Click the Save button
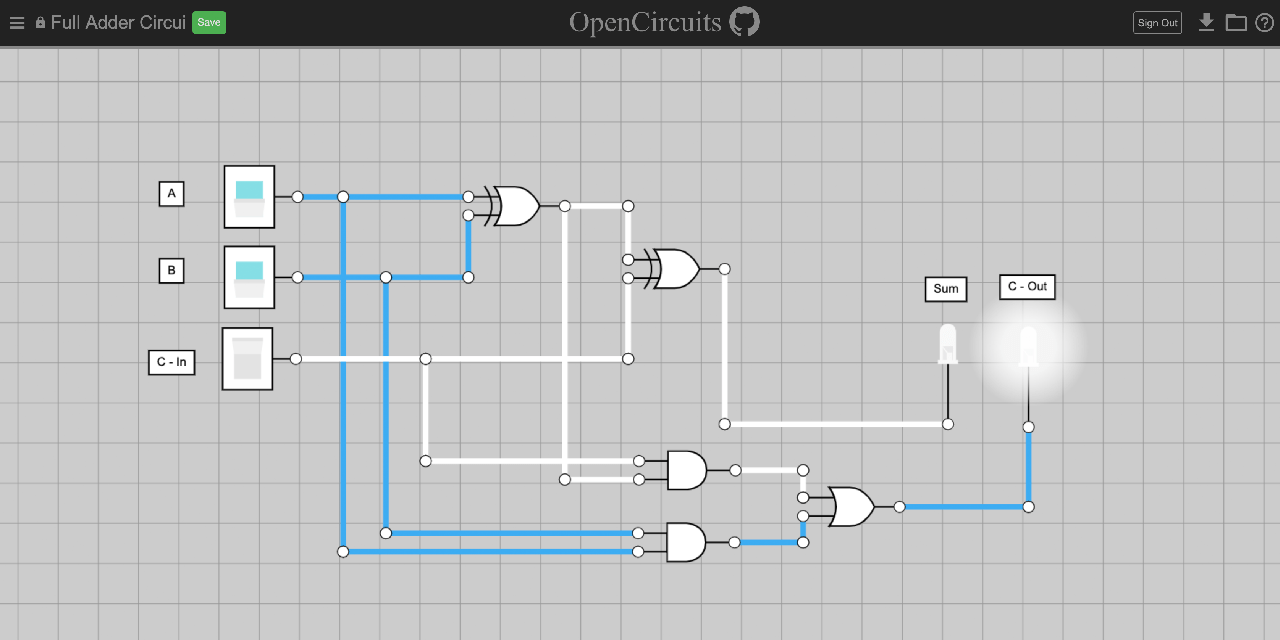The image size is (1280, 640). 208,21
